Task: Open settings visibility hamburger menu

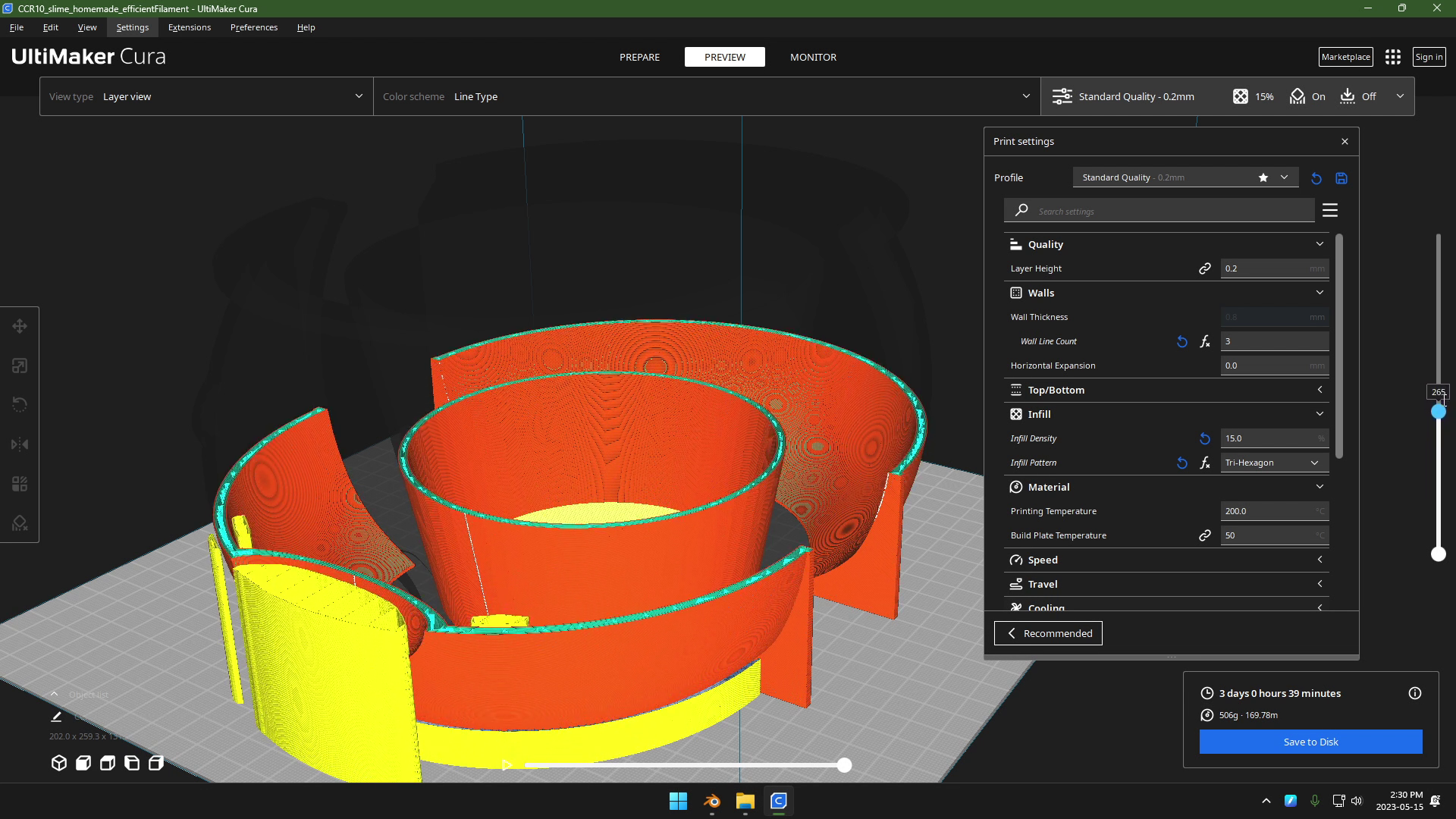Action: (1330, 210)
